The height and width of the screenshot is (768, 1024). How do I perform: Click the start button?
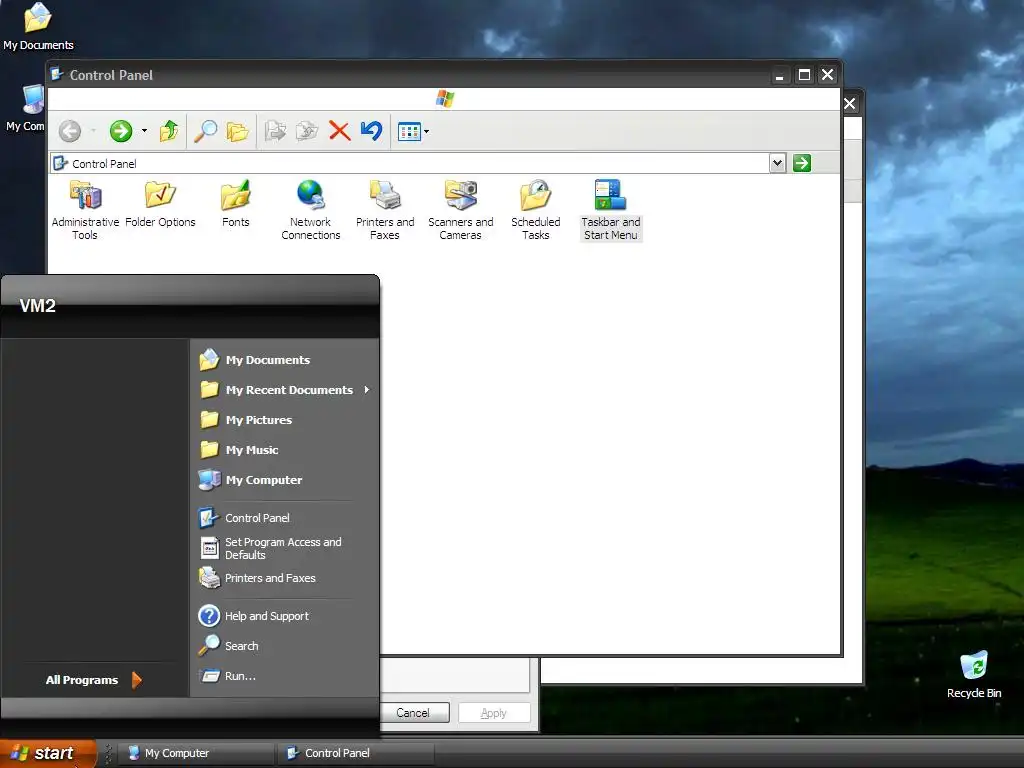(48, 753)
